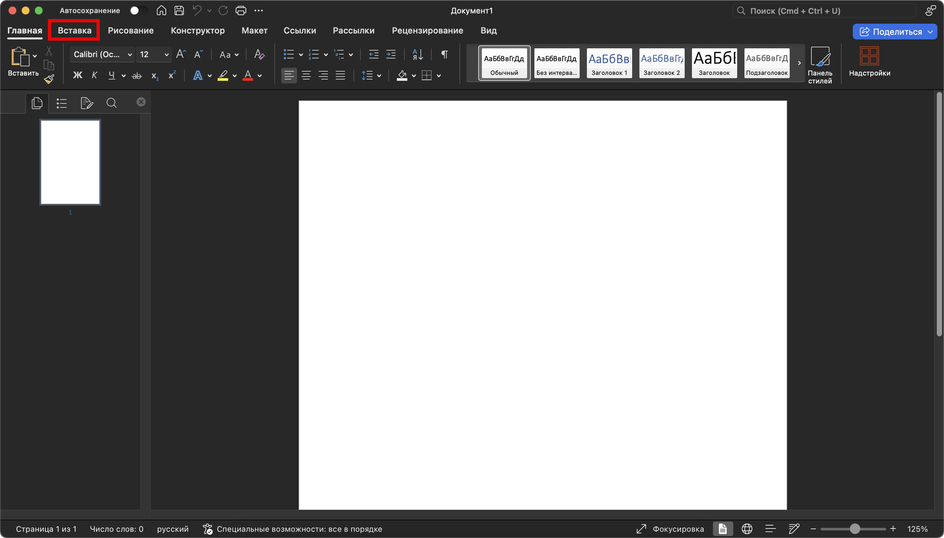The width and height of the screenshot is (944, 538).
Task: Show thumbnails pane icon in sidebar
Action: (x=37, y=103)
